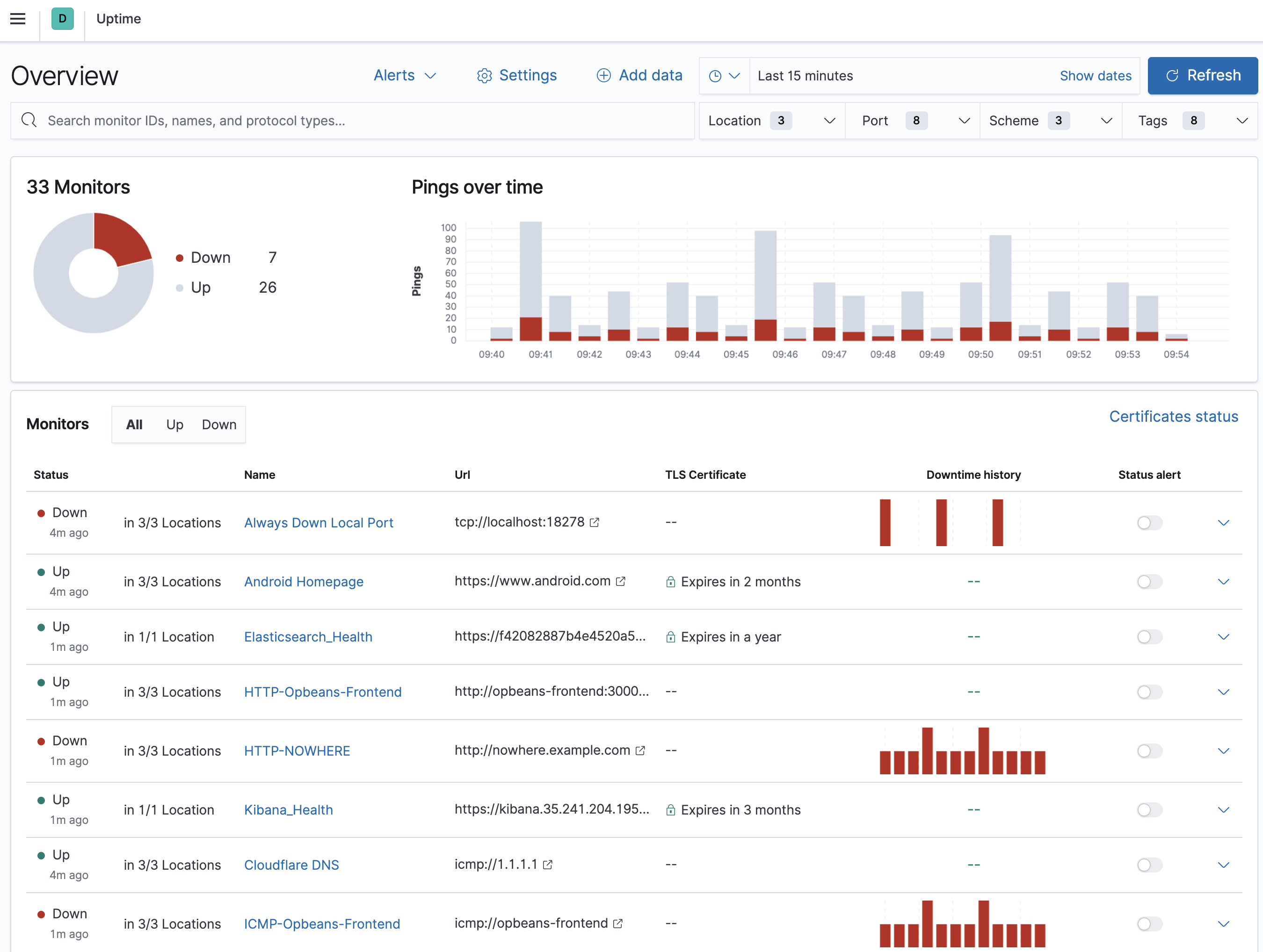
Task: Select the Up monitors filter tab
Action: click(175, 425)
